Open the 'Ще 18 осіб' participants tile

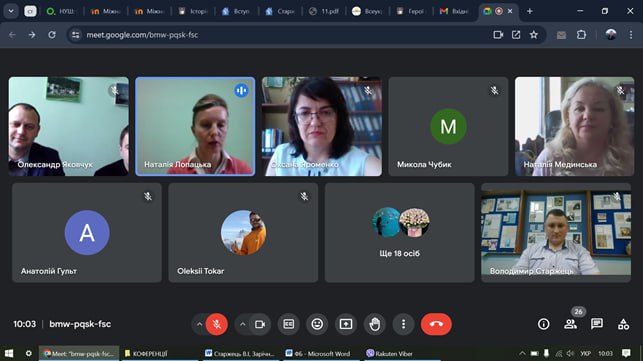400,233
